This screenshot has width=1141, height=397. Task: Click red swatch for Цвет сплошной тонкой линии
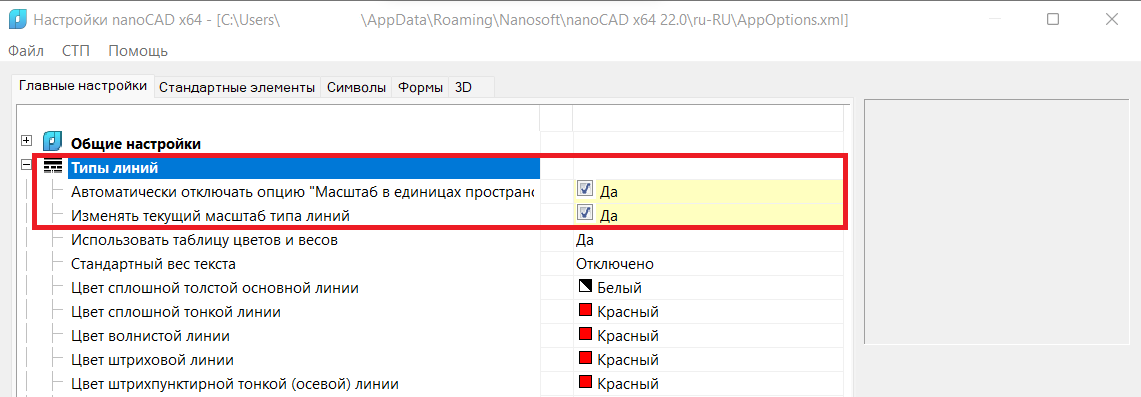point(584,310)
